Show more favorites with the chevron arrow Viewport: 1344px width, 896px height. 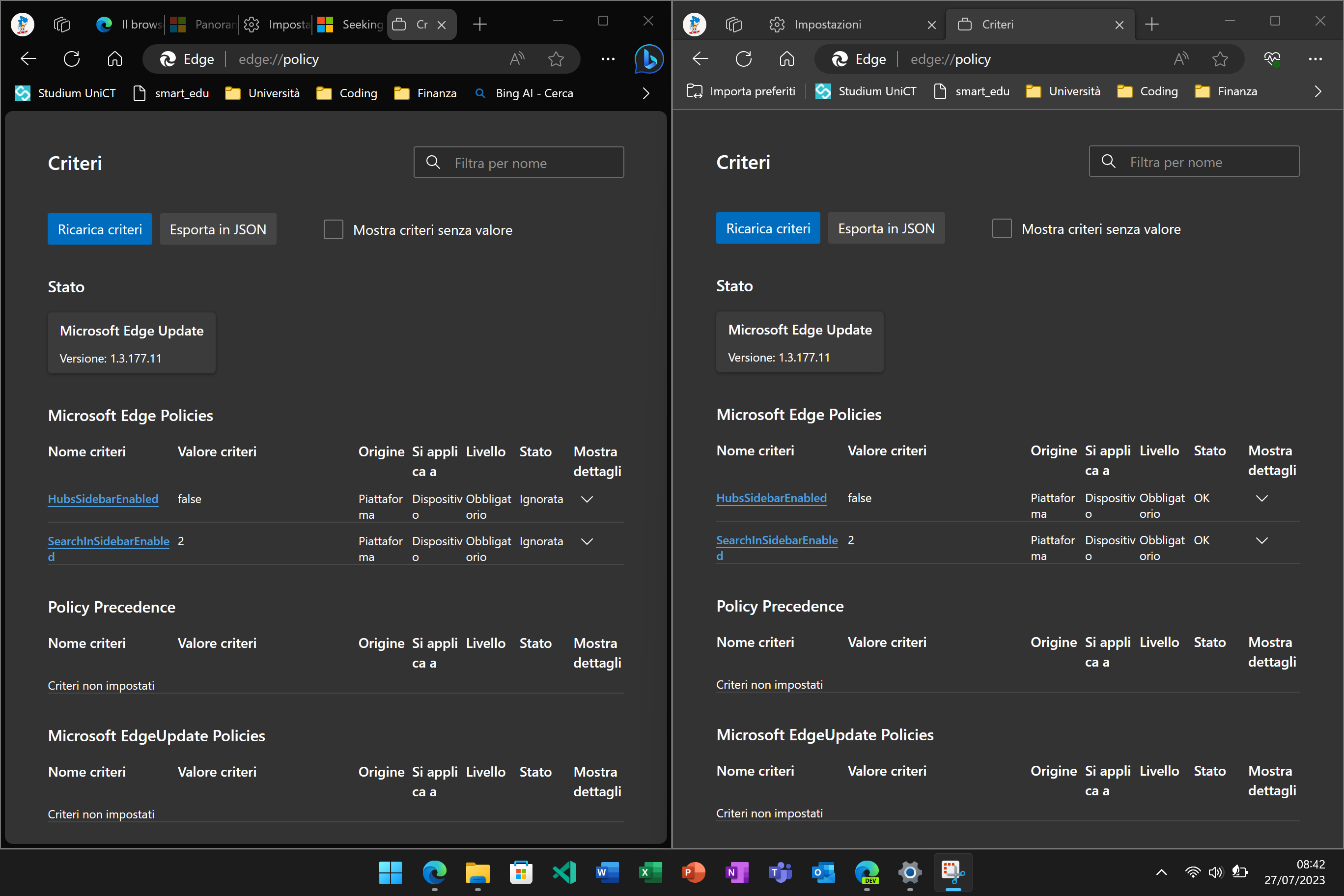pos(645,93)
